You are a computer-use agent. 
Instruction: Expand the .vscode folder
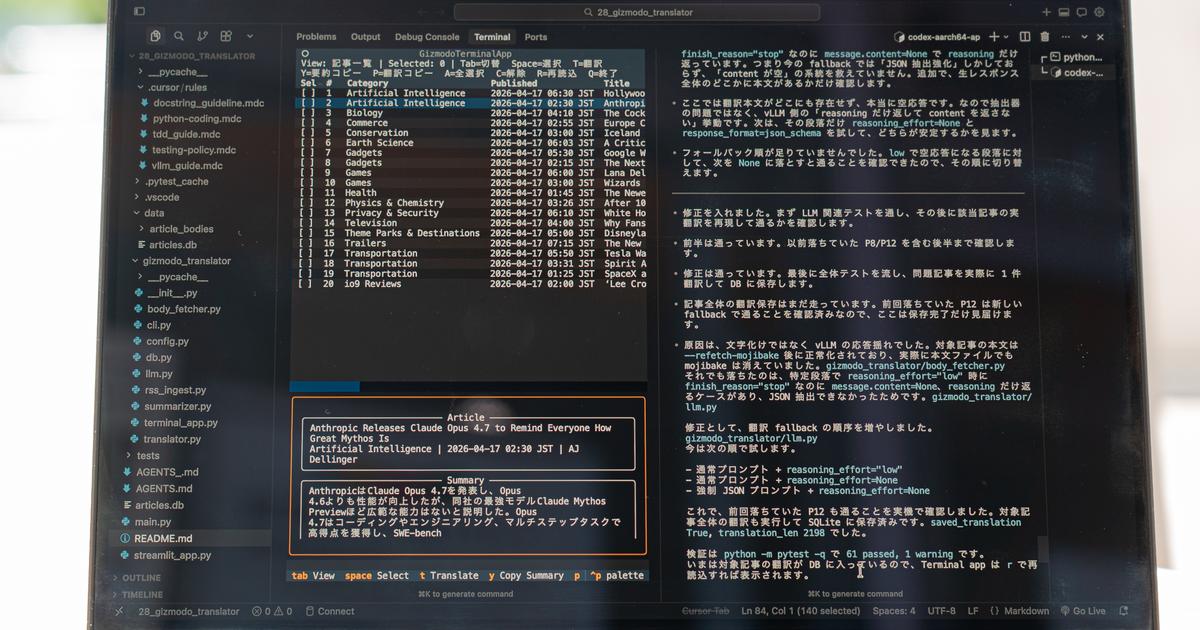(156, 197)
